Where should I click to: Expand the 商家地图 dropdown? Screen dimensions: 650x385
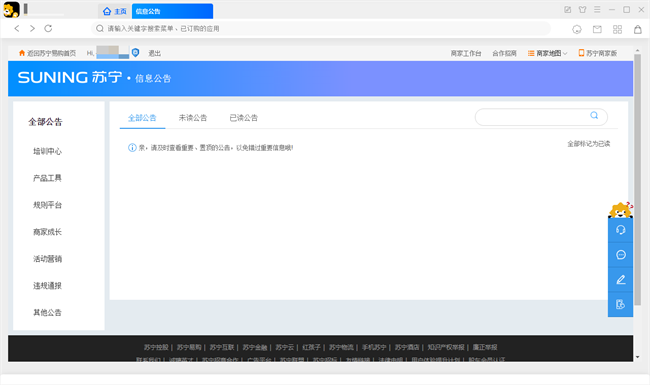pyautogui.click(x=547, y=53)
